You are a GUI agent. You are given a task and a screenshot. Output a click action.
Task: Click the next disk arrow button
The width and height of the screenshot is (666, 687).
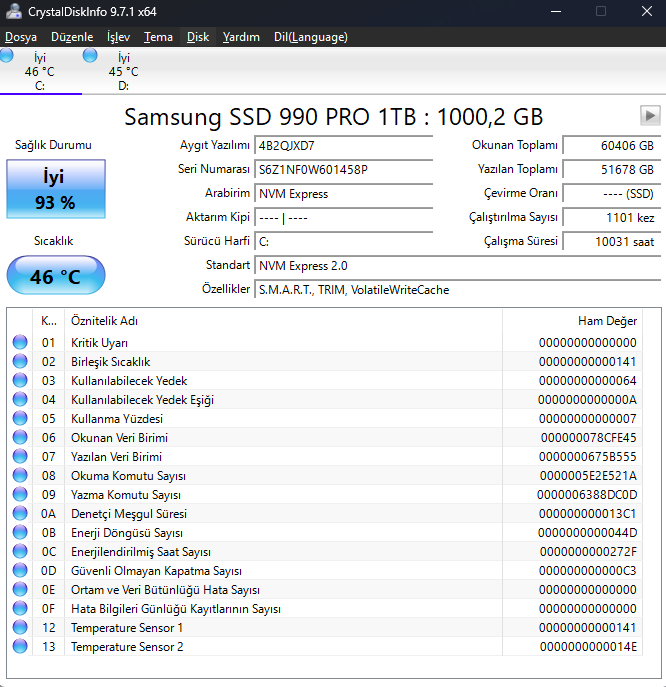650,116
